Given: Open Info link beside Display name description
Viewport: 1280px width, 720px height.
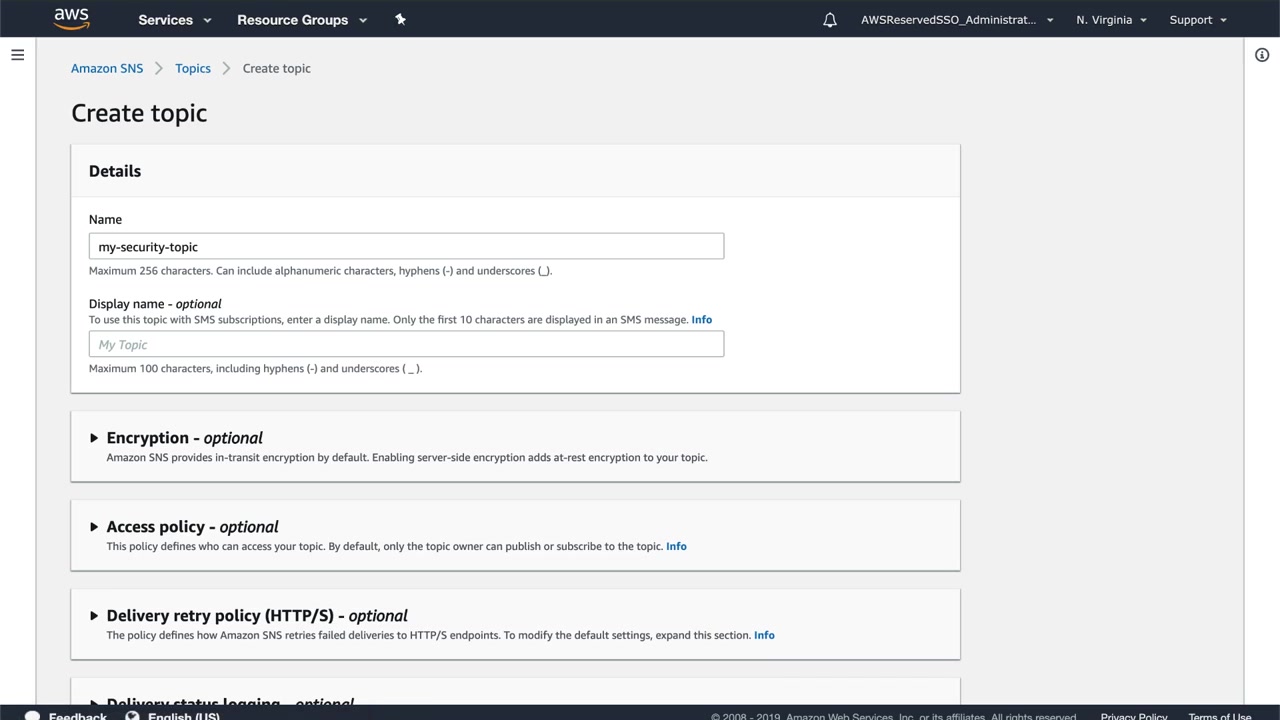Looking at the screenshot, I should (x=702, y=320).
